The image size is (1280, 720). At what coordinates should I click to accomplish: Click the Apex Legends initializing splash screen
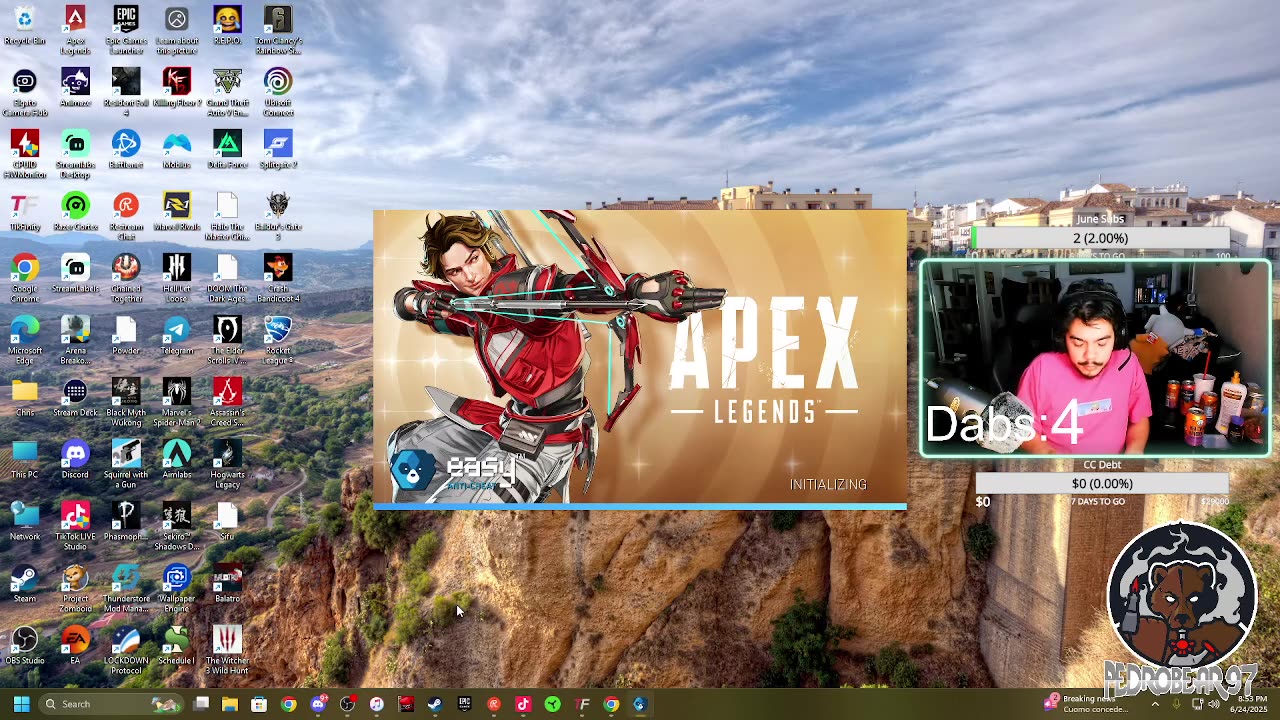click(x=640, y=360)
